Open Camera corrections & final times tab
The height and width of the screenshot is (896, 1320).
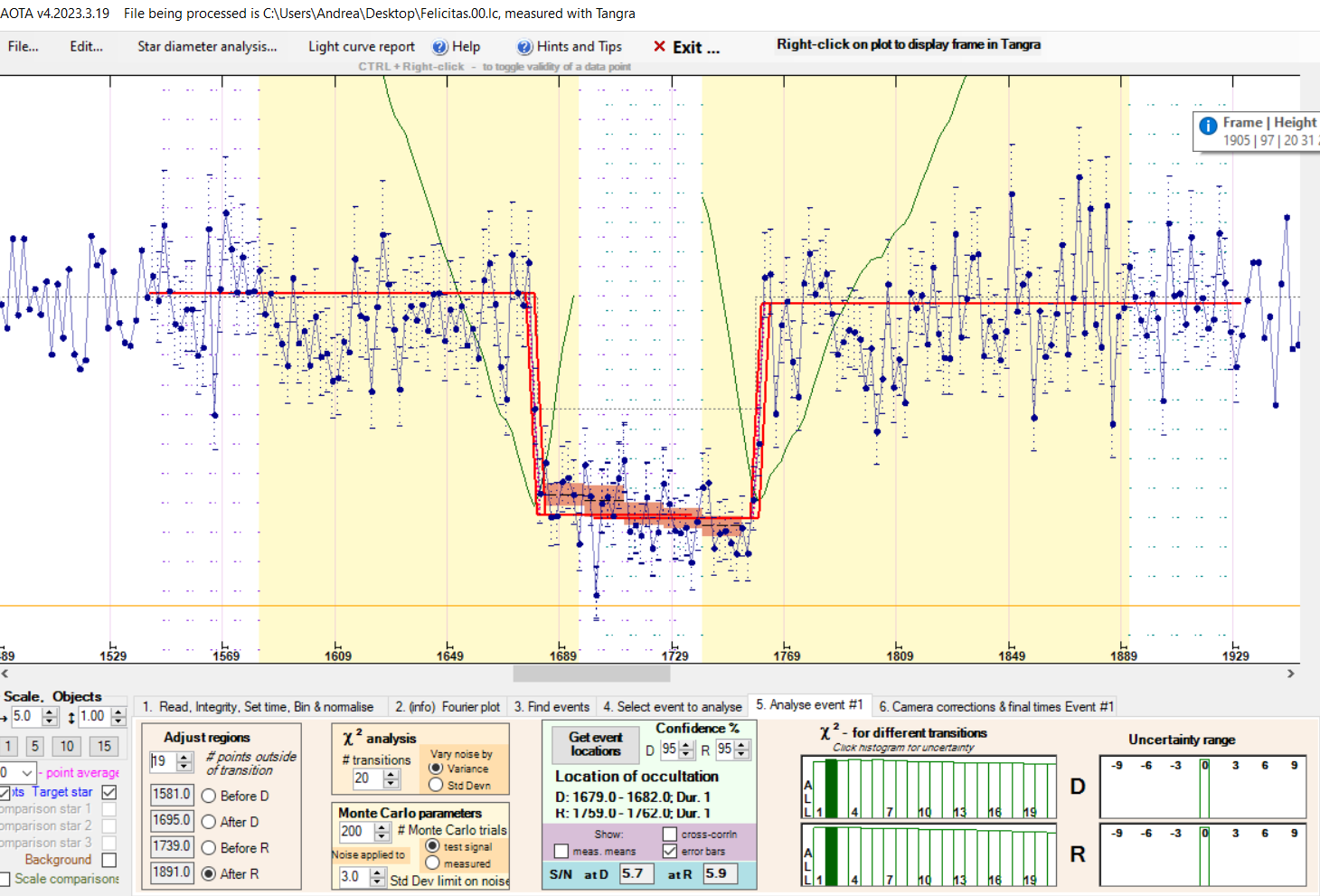[x=996, y=707]
